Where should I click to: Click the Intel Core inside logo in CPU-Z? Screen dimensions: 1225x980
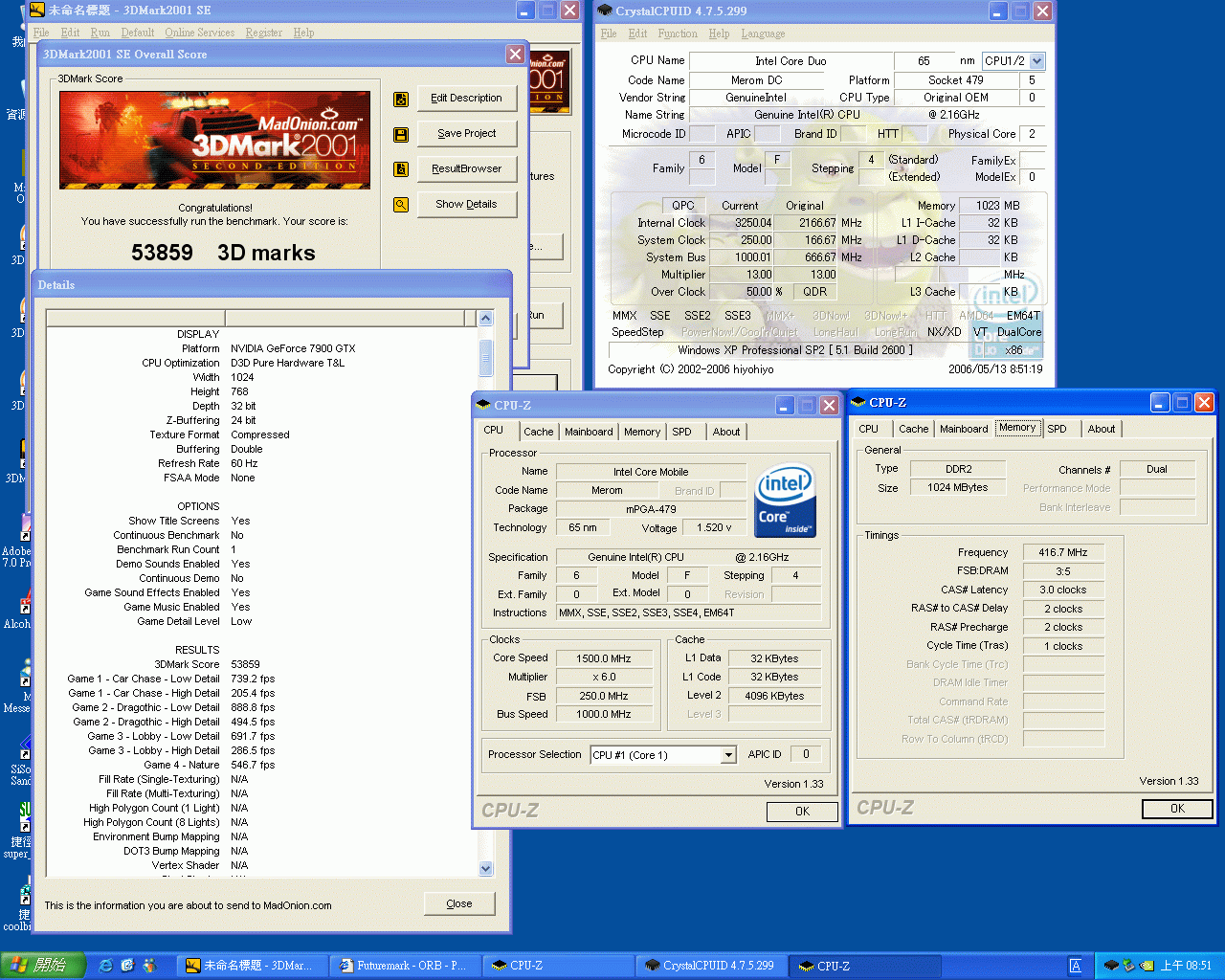point(785,501)
